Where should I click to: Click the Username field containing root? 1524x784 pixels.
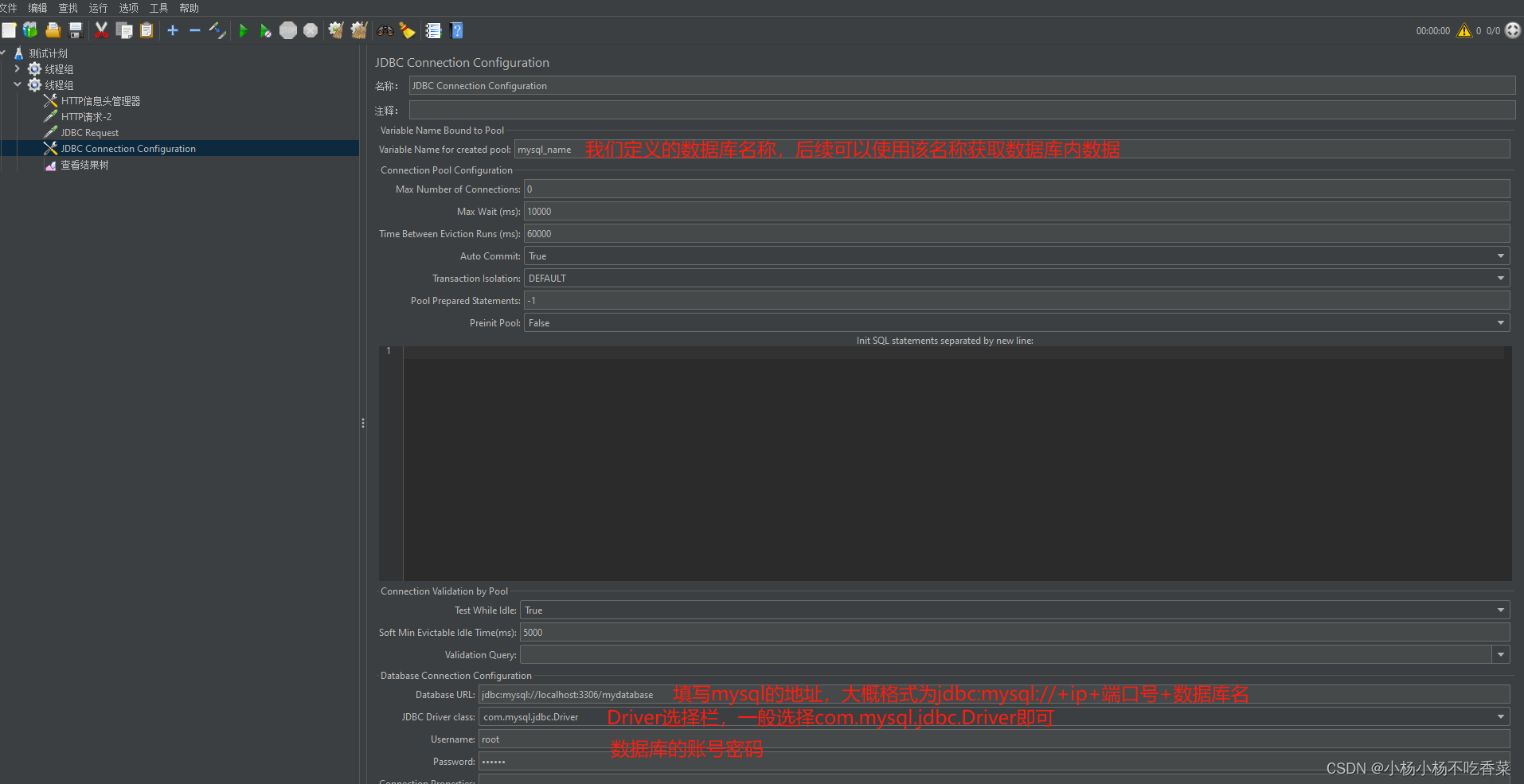click(x=995, y=739)
